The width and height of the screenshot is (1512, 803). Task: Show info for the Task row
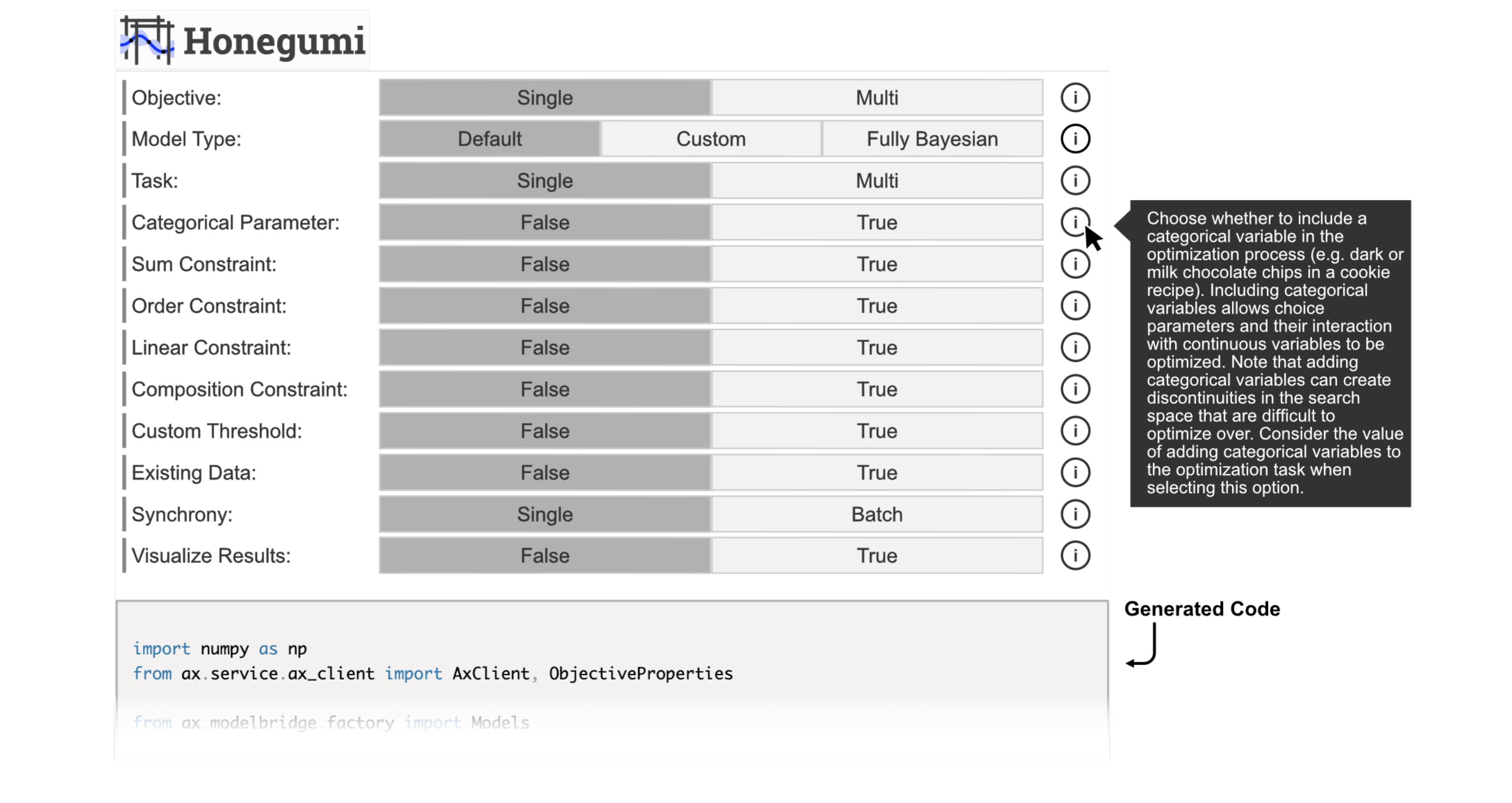(x=1075, y=181)
